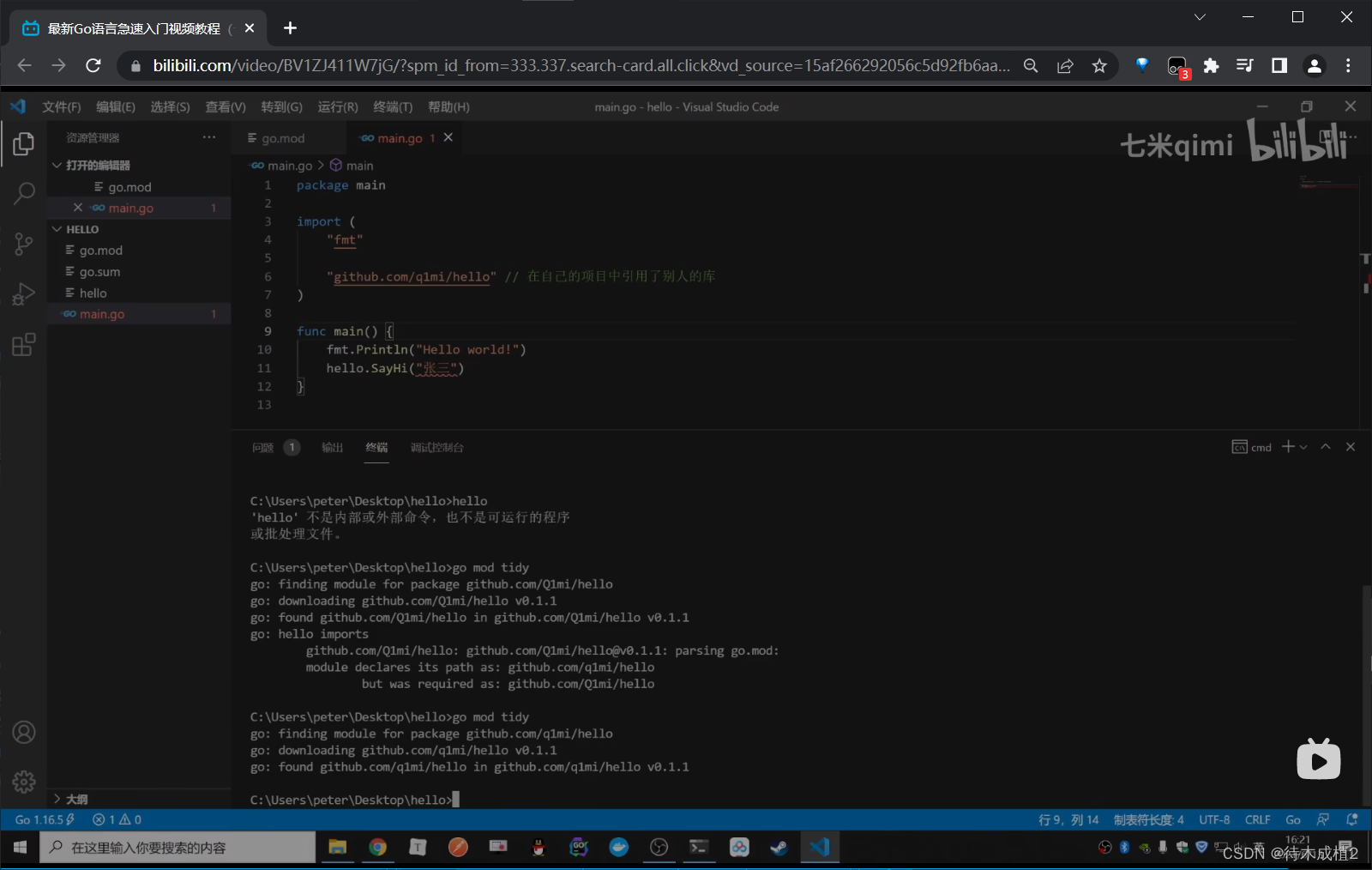This screenshot has height=870, width=1372.
Task: Click the errors and warnings status indicator
Action: [117, 819]
